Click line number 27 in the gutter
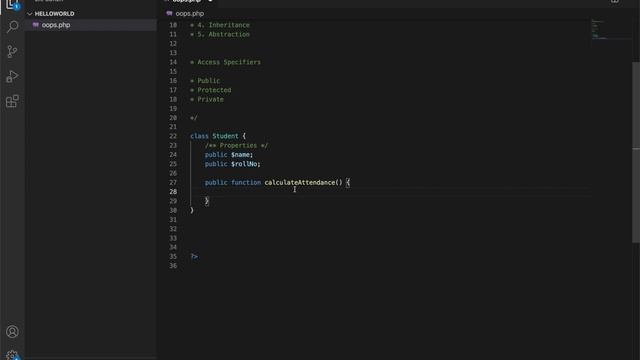The image size is (640, 360). pos(173,182)
